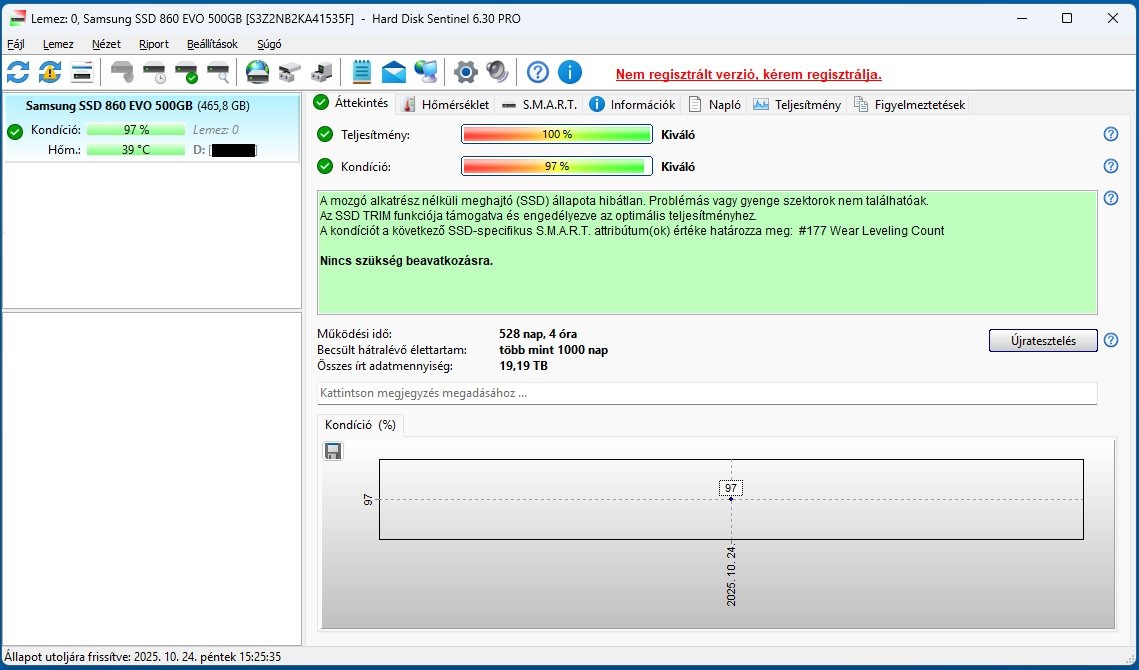Click the toolbar question mark help icon
1139x670 pixels.
tap(538, 72)
